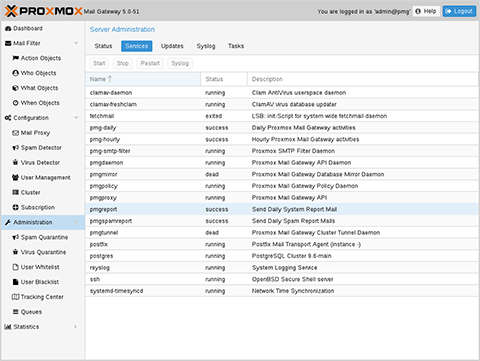Select the pmgdaemon service row

[282, 163]
